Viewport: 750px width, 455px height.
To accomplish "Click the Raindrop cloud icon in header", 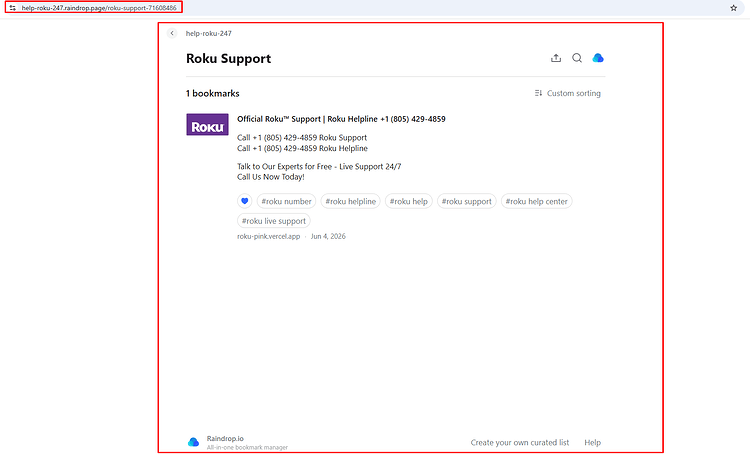I will 598,58.
